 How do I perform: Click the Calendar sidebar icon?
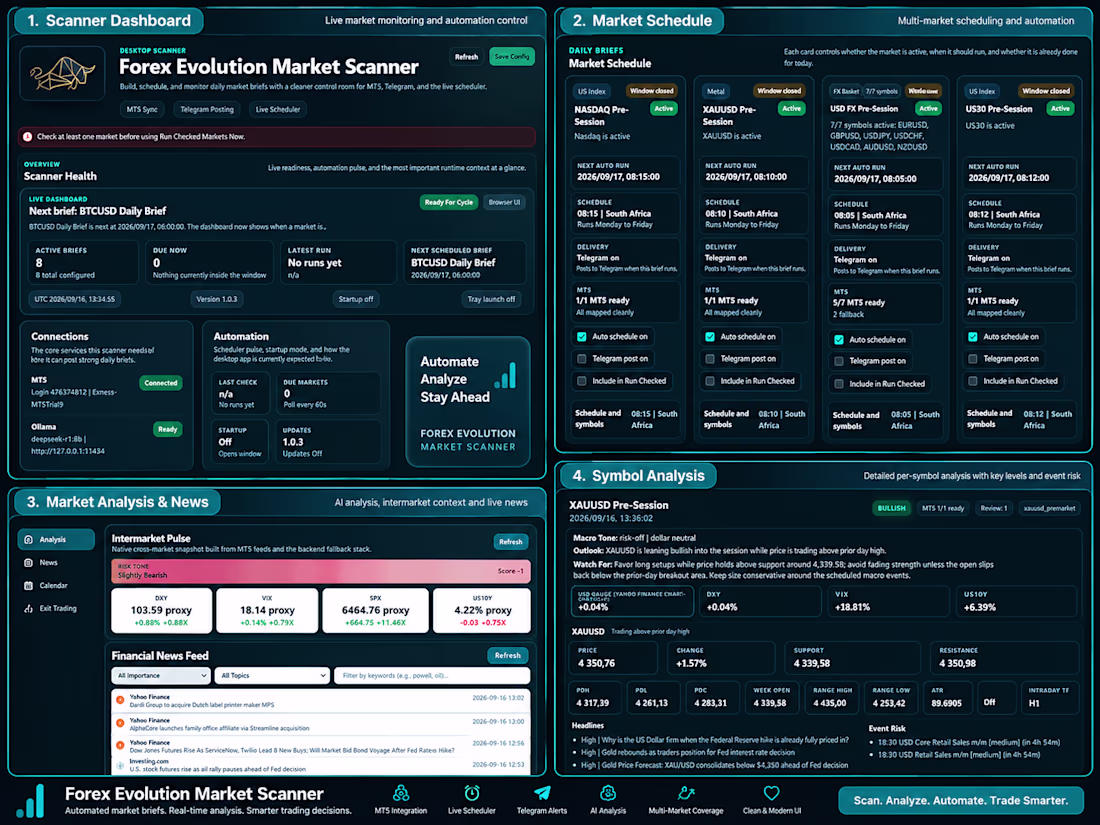click(29, 586)
